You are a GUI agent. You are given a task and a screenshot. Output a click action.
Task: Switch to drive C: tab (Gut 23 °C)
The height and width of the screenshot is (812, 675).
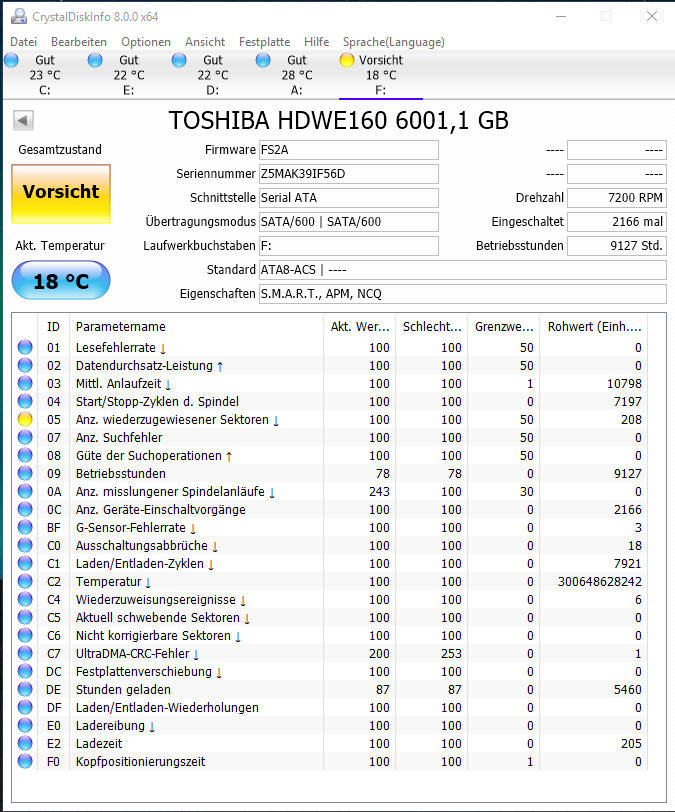coord(45,75)
